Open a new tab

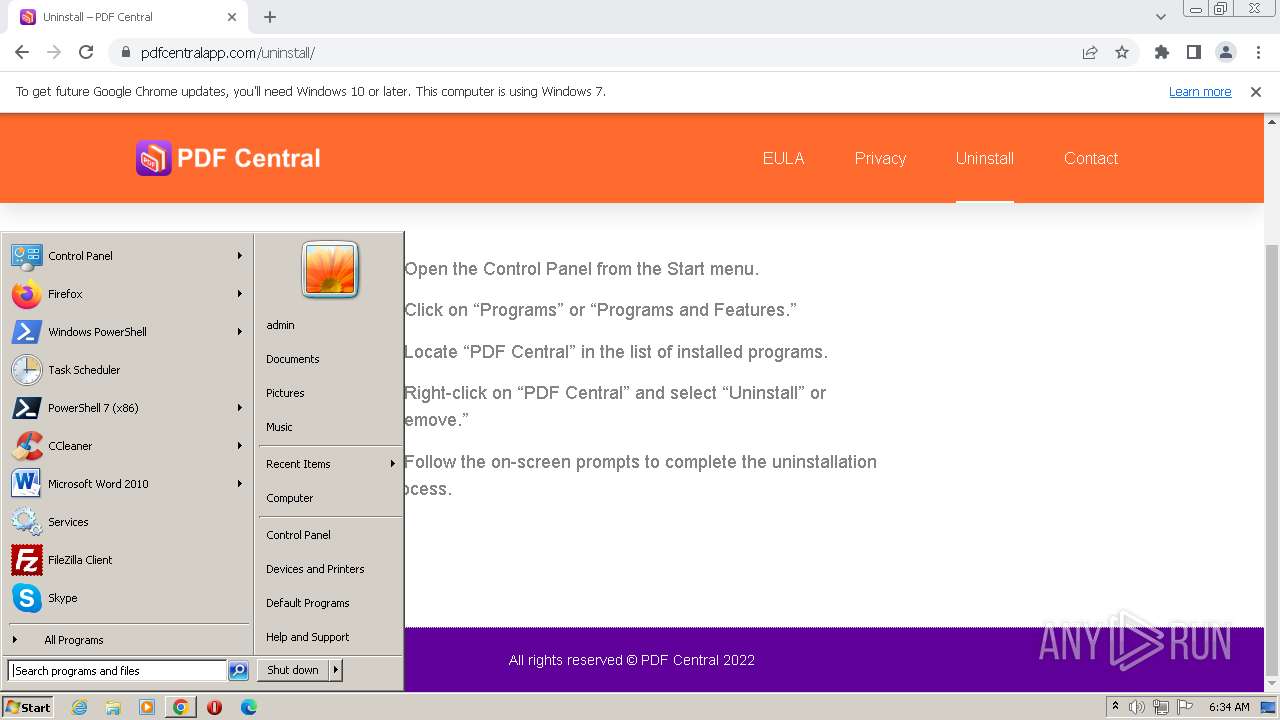click(270, 17)
